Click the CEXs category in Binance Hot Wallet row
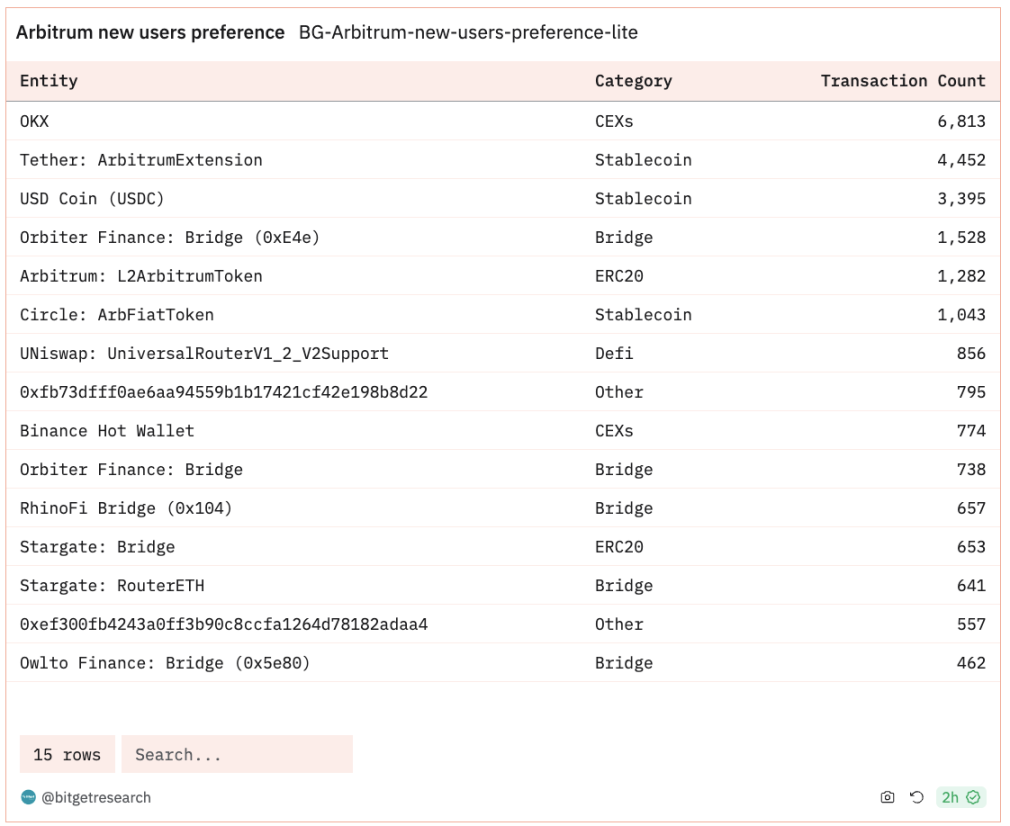 [x=614, y=430]
